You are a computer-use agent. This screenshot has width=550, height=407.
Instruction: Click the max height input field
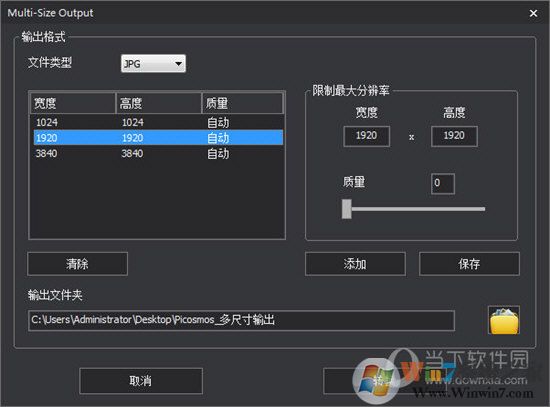pyautogui.click(x=454, y=136)
